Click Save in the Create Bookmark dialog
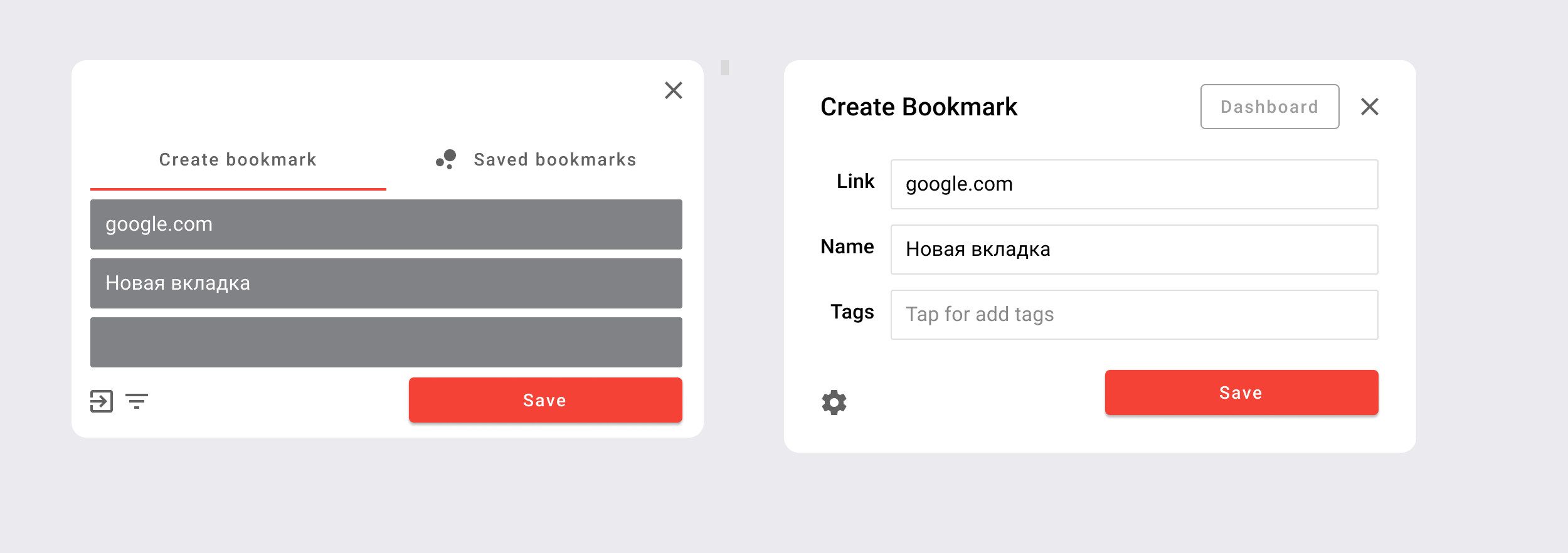 (x=1242, y=392)
